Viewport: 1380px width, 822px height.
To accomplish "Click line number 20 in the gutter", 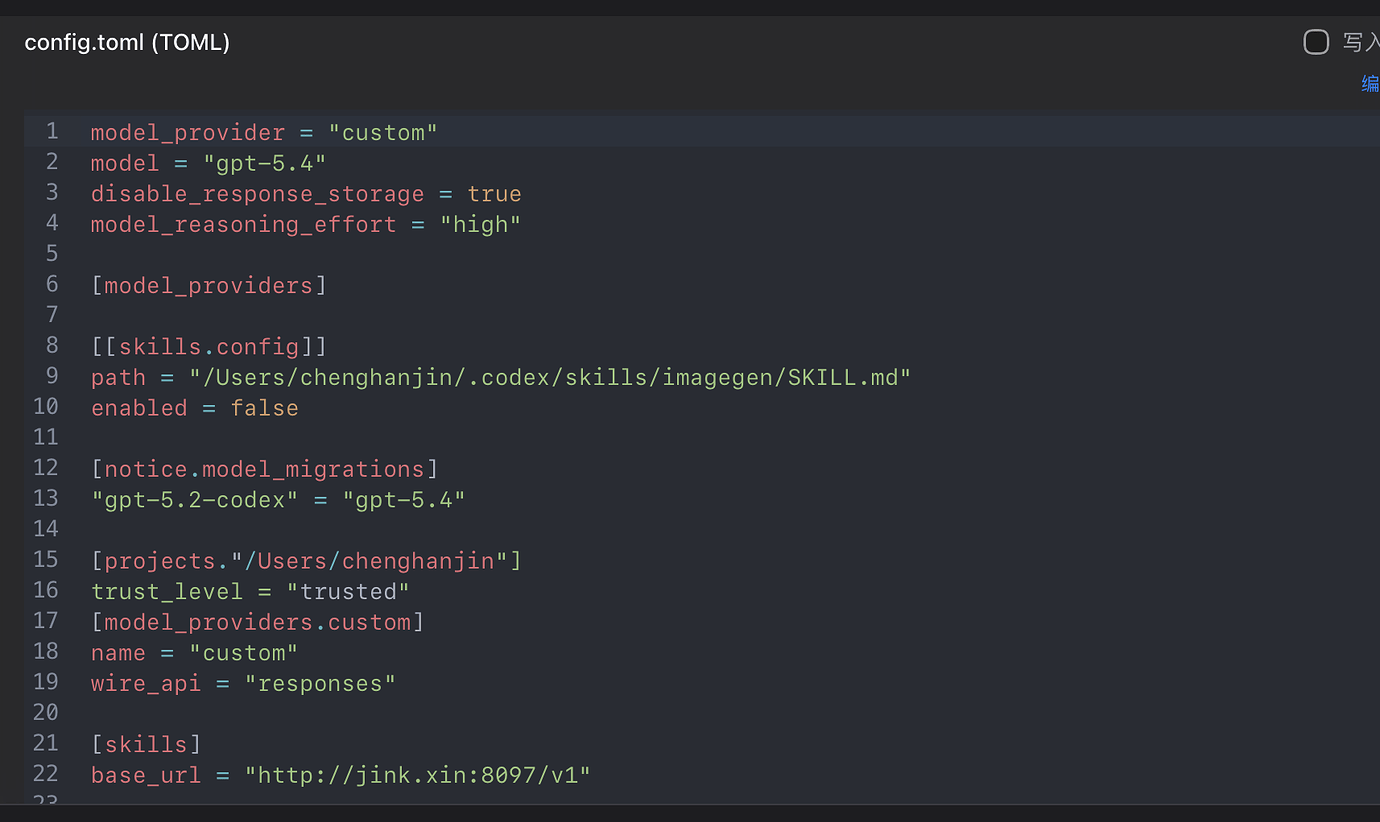I will tap(46, 713).
